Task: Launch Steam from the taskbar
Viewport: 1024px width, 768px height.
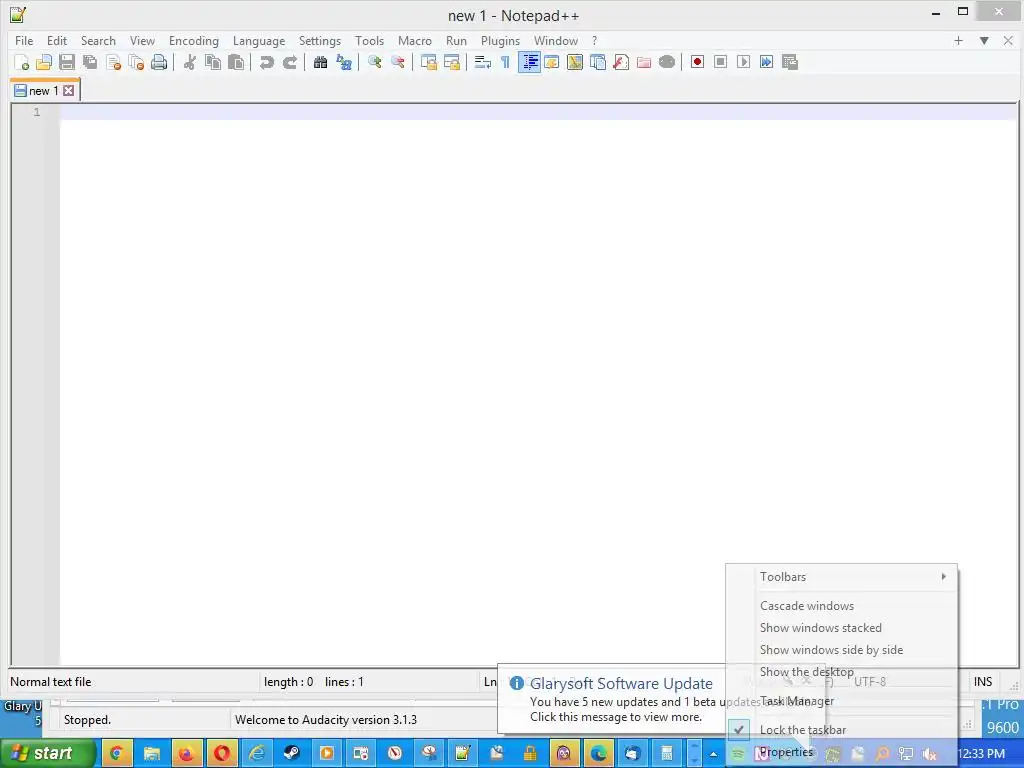Action: 291,754
